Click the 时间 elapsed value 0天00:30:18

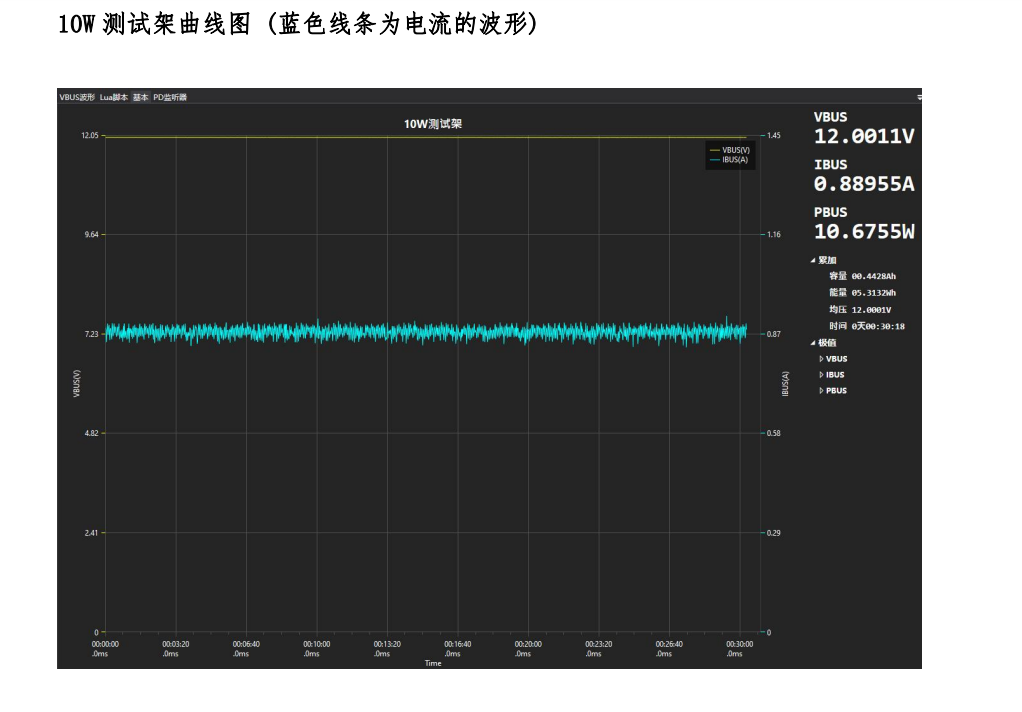[878, 326]
